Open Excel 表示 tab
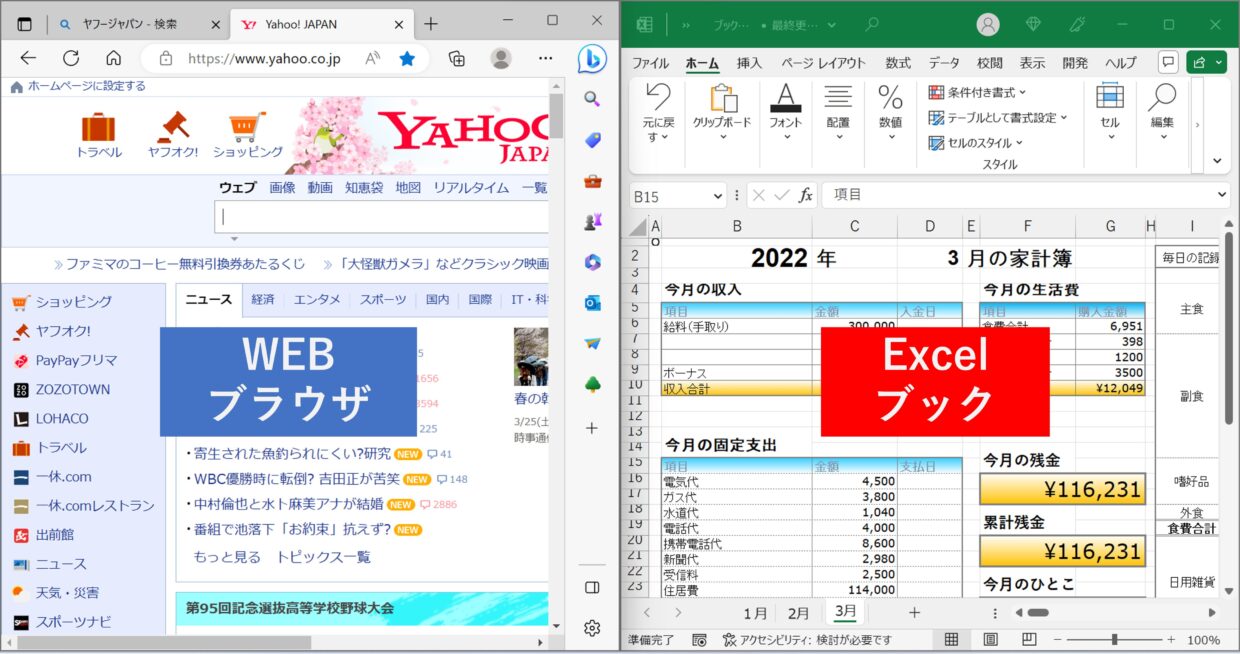1240x654 pixels. click(x=1032, y=63)
